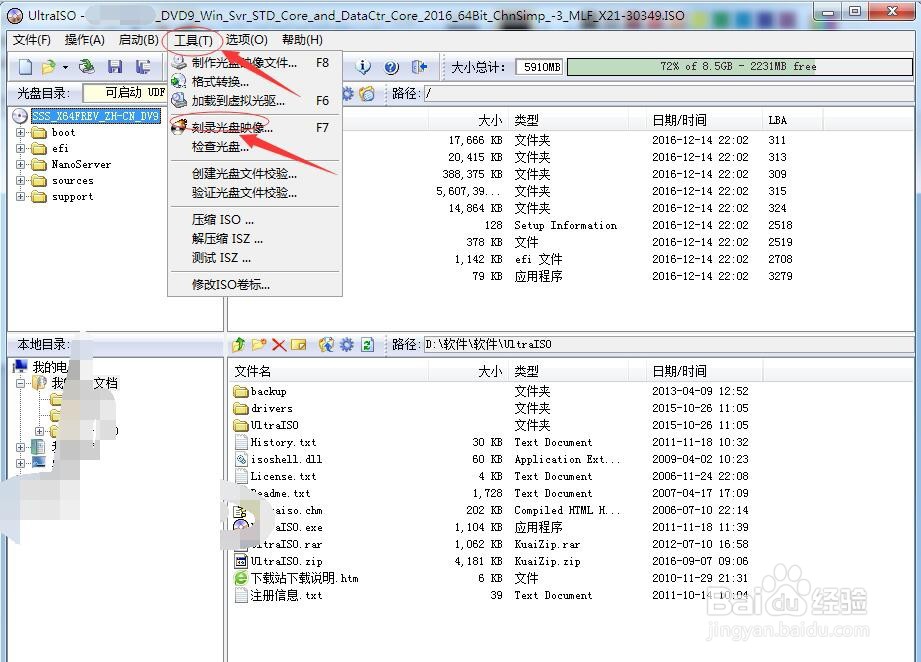
Task: Sort disc list by 类型 column header
Action: 570,120
